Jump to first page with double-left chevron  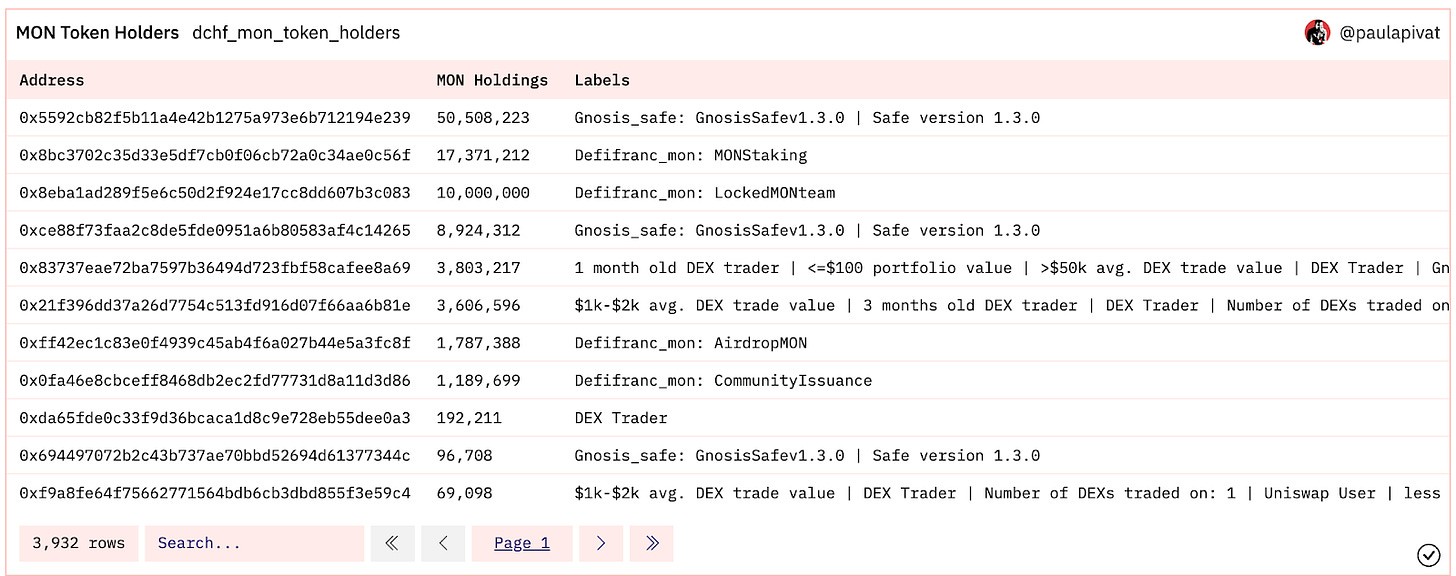(x=392, y=542)
